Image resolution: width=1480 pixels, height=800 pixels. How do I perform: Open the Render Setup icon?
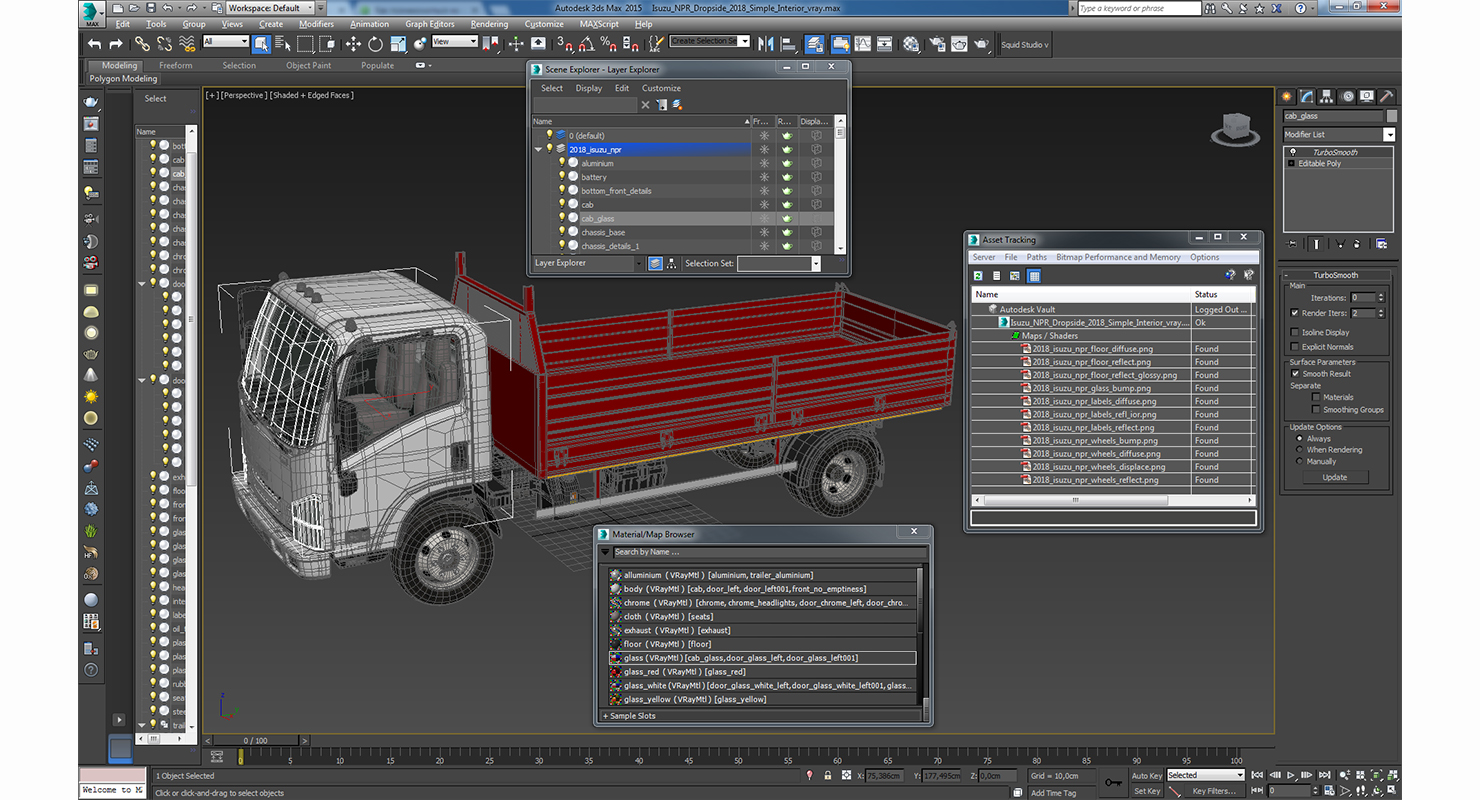coord(937,44)
